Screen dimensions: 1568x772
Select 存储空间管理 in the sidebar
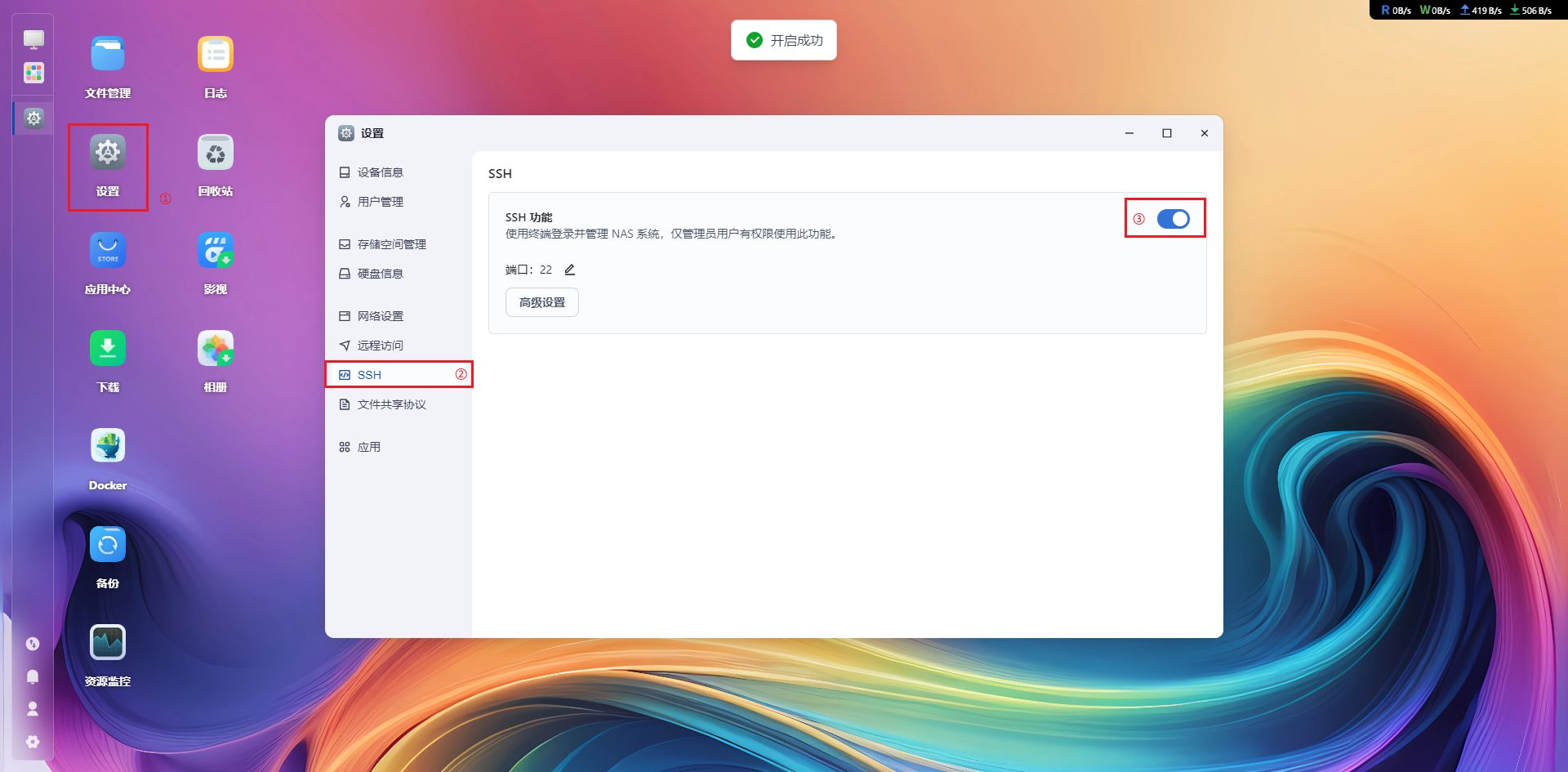pyautogui.click(x=391, y=244)
